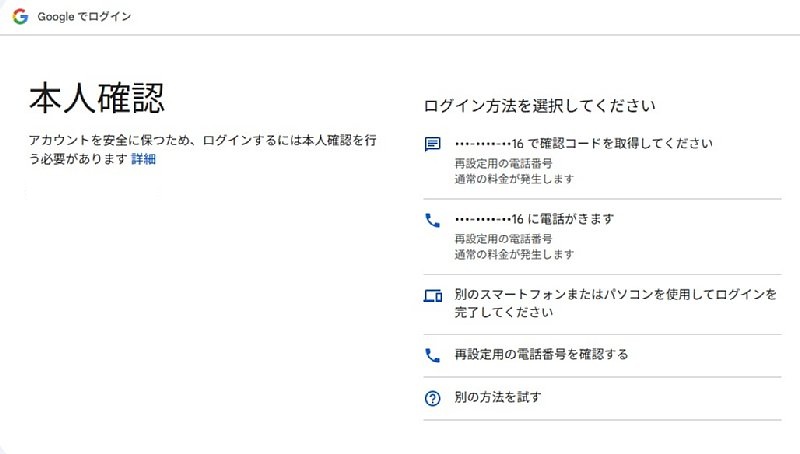The width and height of the screenshot is (800, 454).
Task: Choose 再設定用の電話番号を確認する
Action: (x=541, y=355)
